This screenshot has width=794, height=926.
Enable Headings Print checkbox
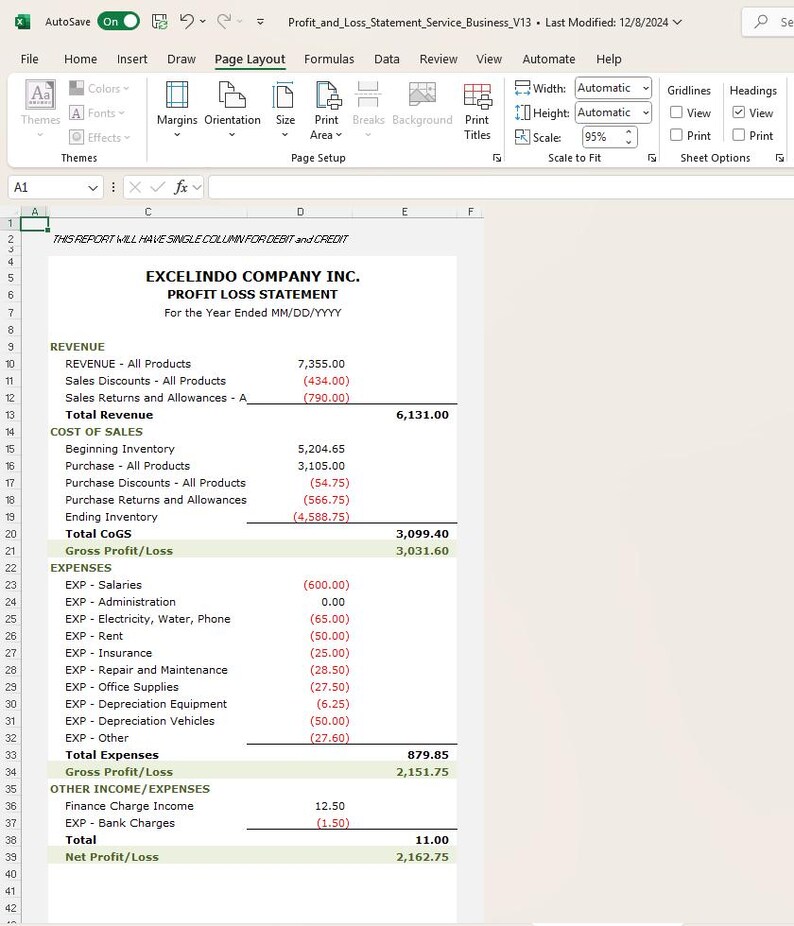(738, 135)
